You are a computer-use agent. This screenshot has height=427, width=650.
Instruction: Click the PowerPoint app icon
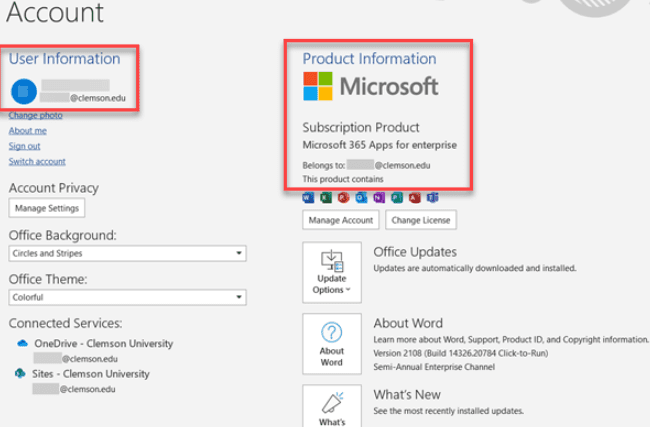point(343,198)
